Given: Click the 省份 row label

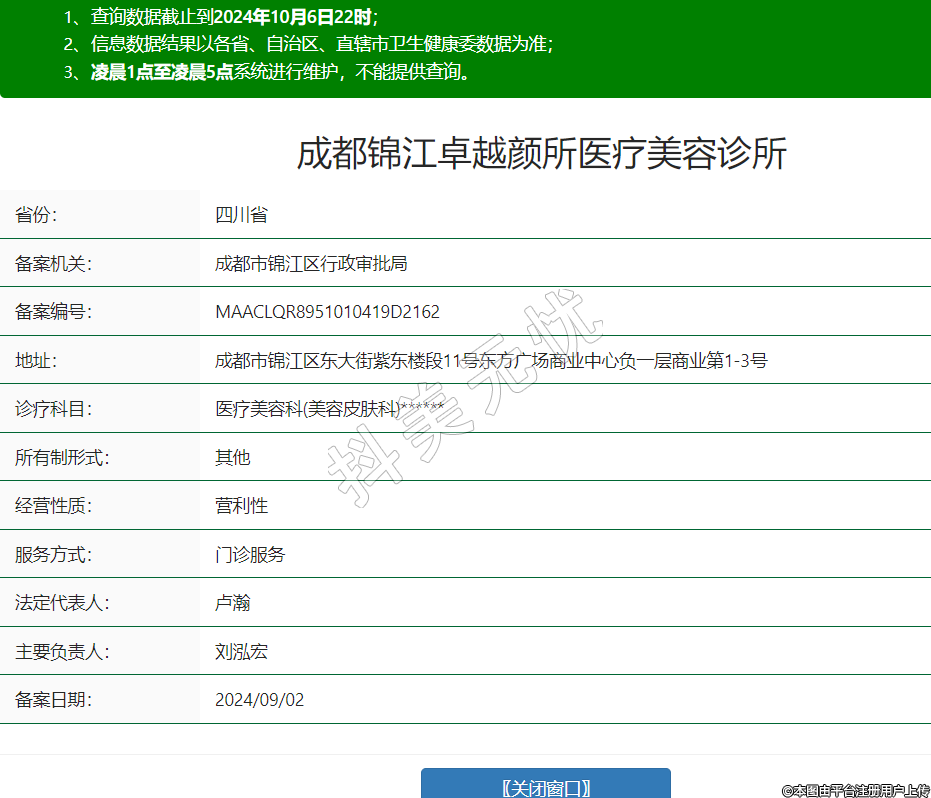Looking at the screenshot, I should tap(36, 215).
